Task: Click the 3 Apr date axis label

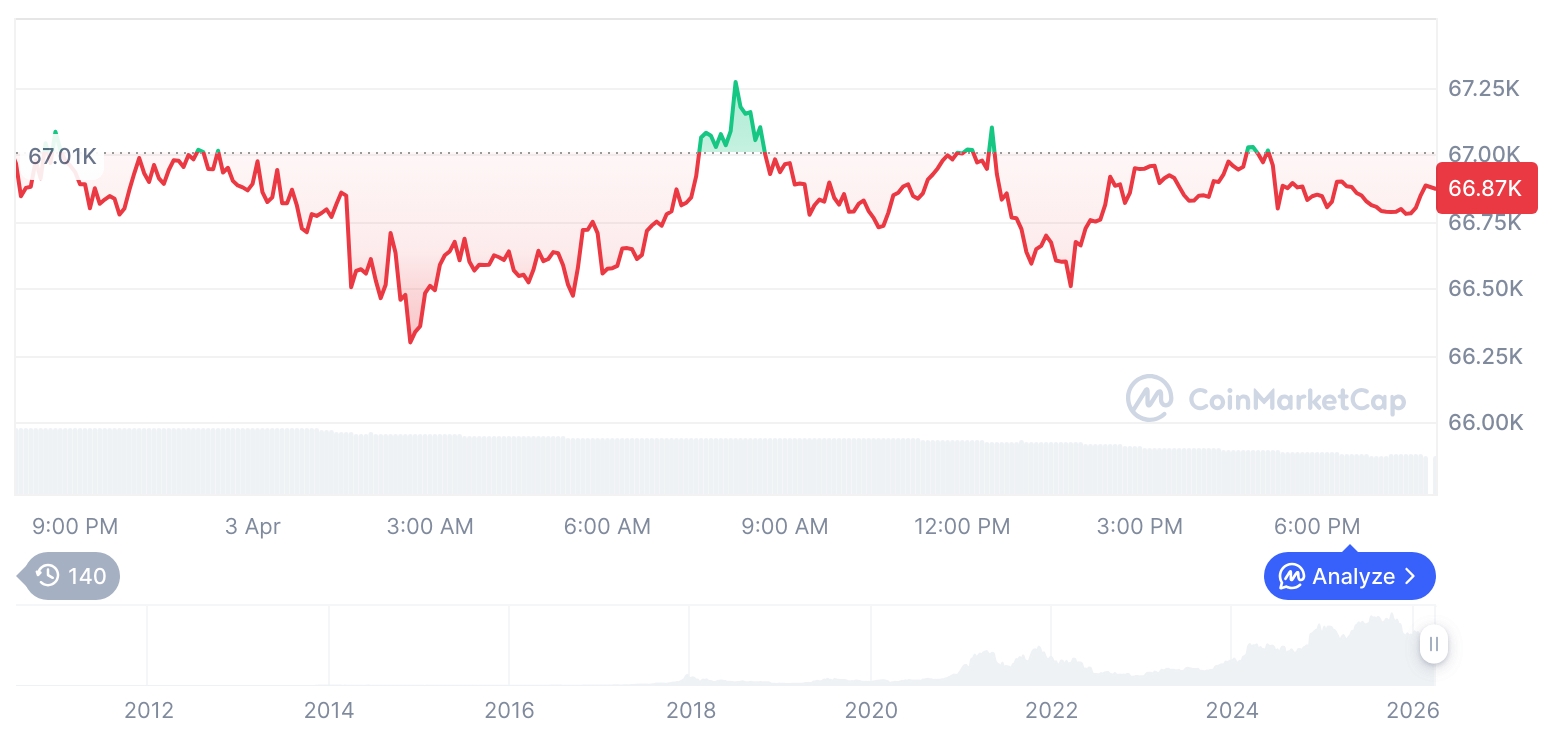Action: pyautogui.click(x=253, y=526)
